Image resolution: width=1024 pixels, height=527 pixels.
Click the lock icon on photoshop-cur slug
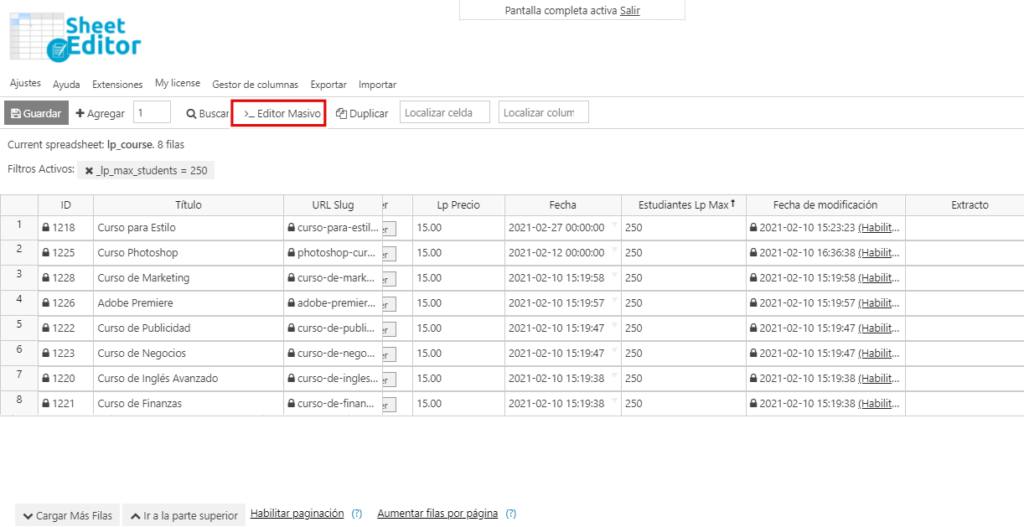click(x=290, y=253)
